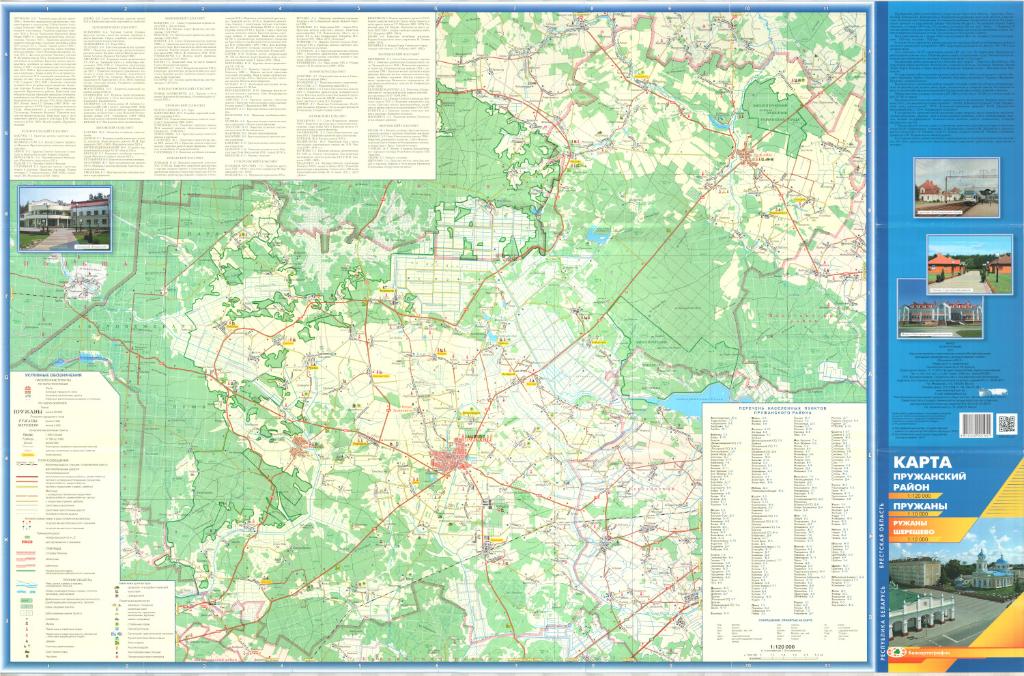Screen dimensions: 1024x676
Task: Click the Shereshevo town marker west of Pruzhany
Action: coord(300,450)
